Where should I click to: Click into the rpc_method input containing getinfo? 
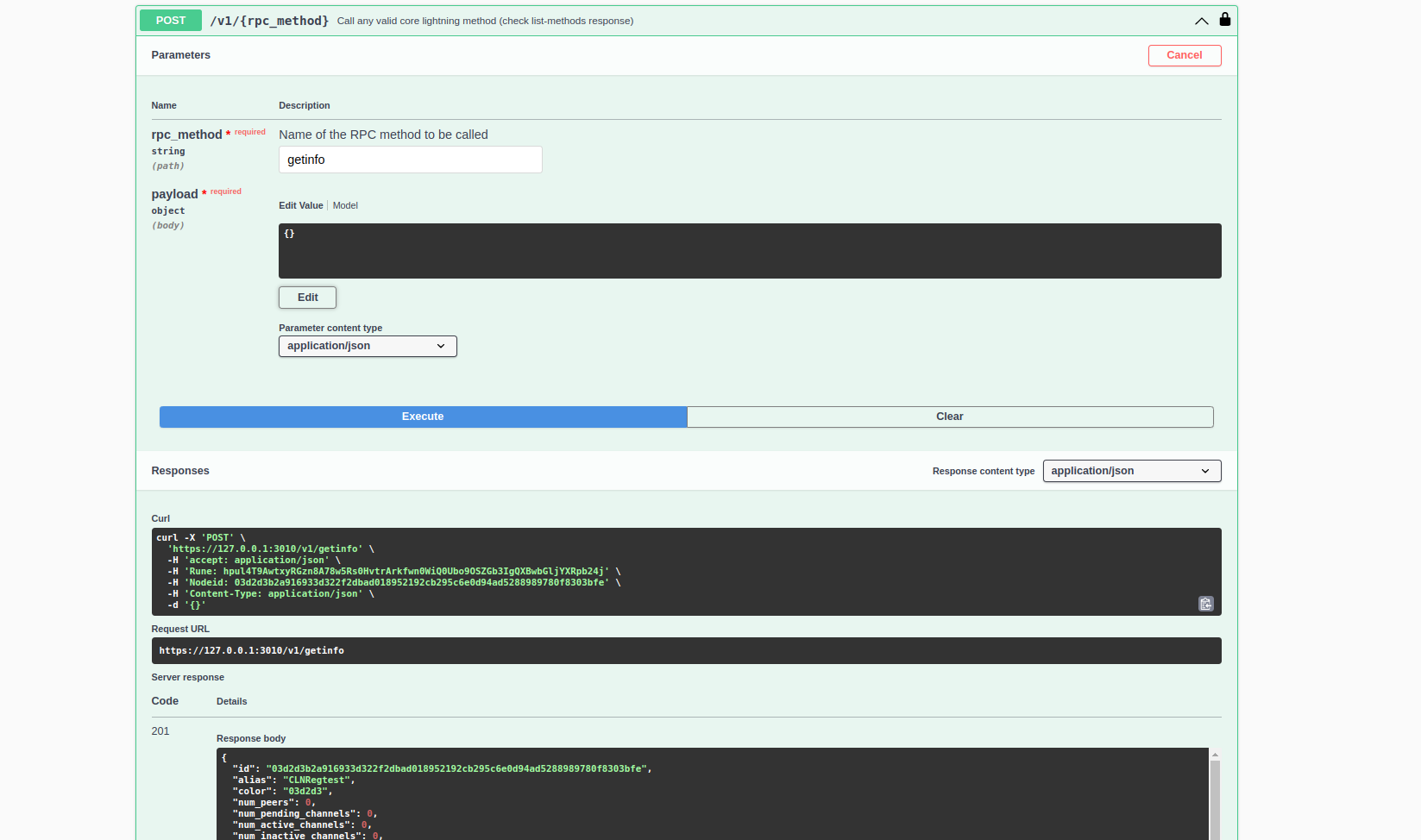tap(410, 160)
